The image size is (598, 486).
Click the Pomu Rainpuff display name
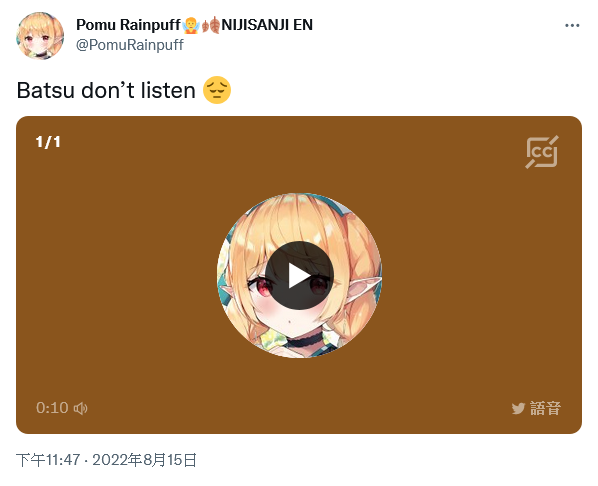[x=128, y=25]
